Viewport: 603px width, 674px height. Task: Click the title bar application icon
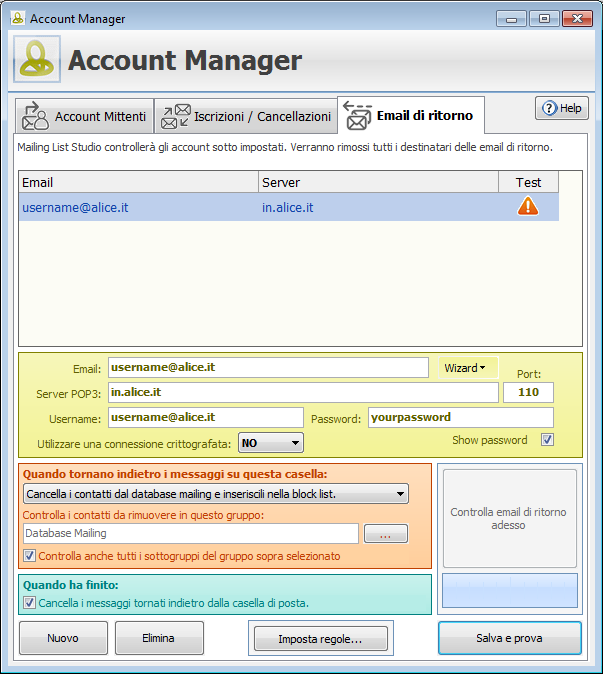[16, 18]
